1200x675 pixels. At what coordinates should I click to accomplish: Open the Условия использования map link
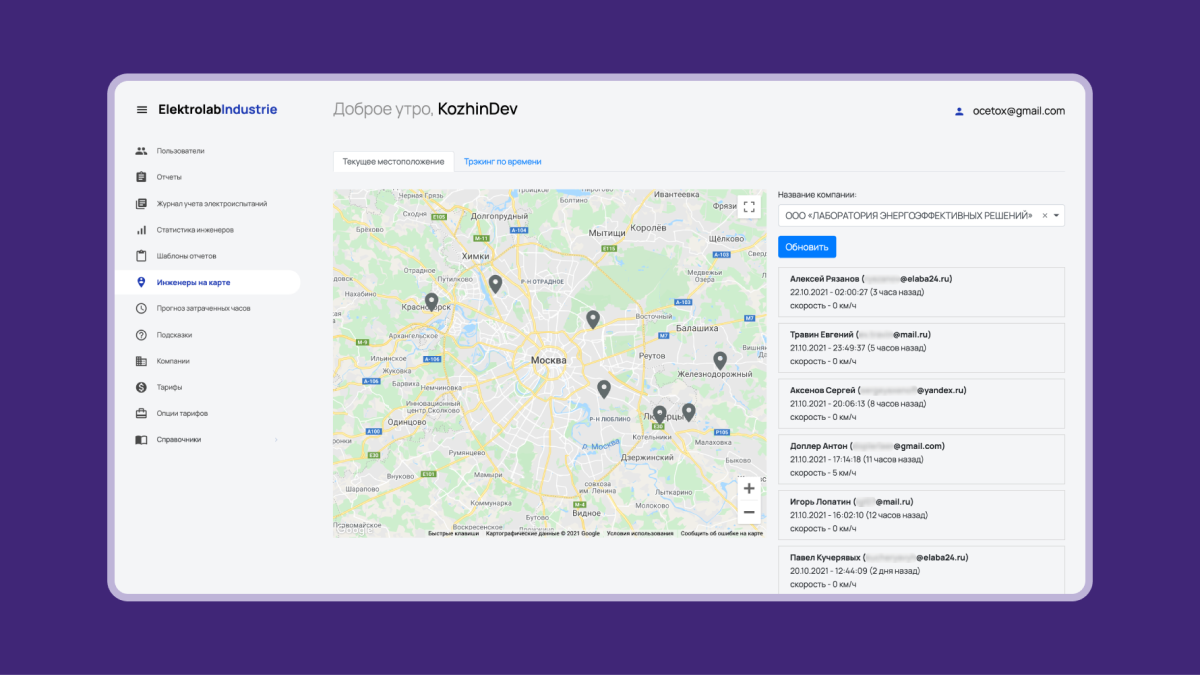click(x=640, y=534)
